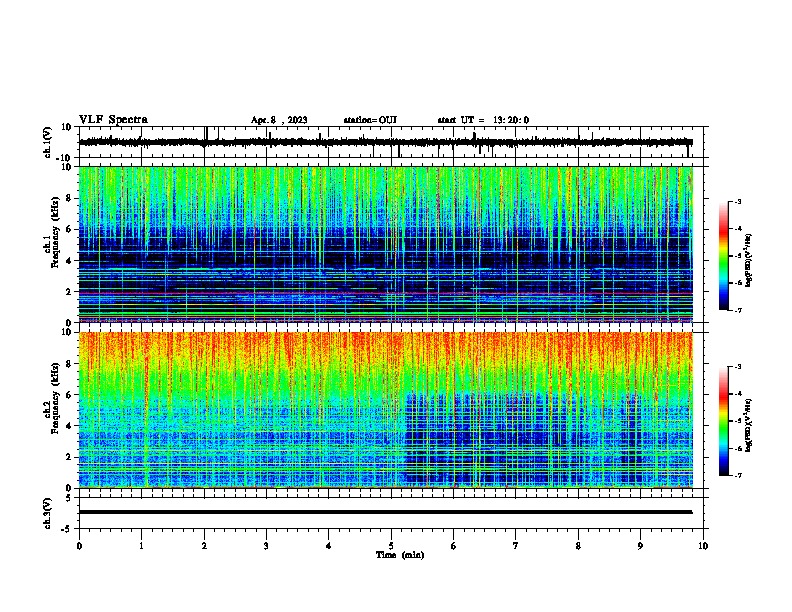
Task: Click time axis tick label "5"
Action: click(x=391, y=546)
